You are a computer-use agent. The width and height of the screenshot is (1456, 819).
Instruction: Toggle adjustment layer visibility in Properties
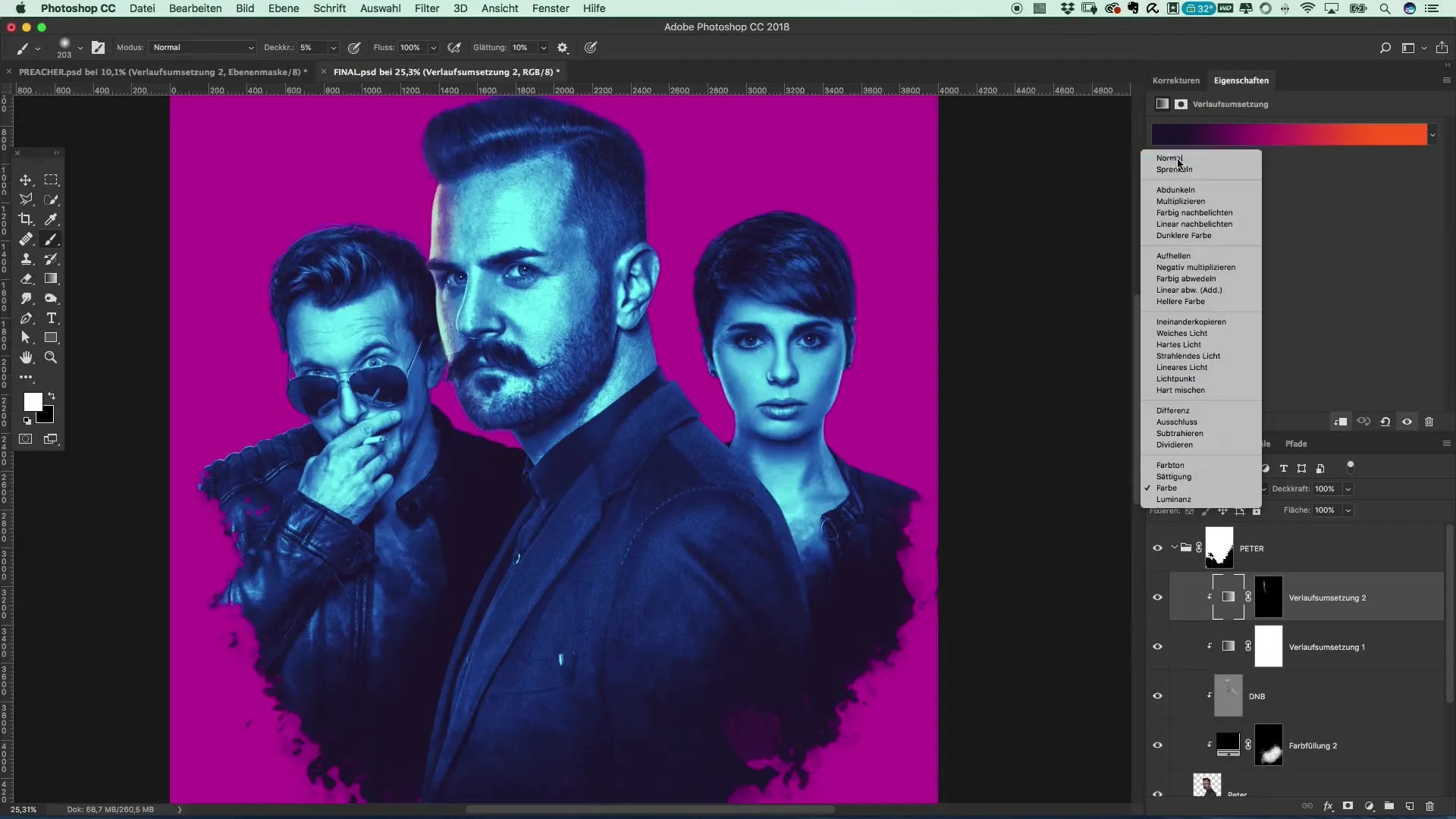[1407, 422]
